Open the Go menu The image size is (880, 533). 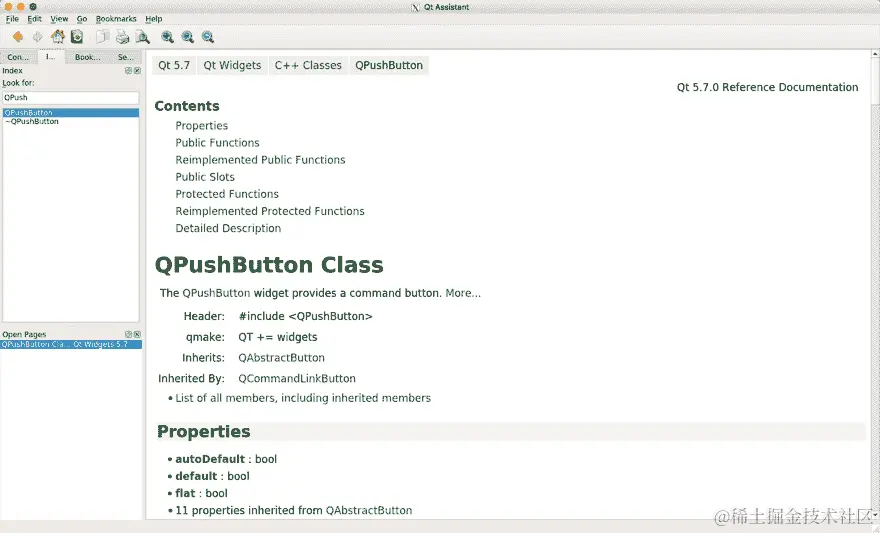pos(82,19)
